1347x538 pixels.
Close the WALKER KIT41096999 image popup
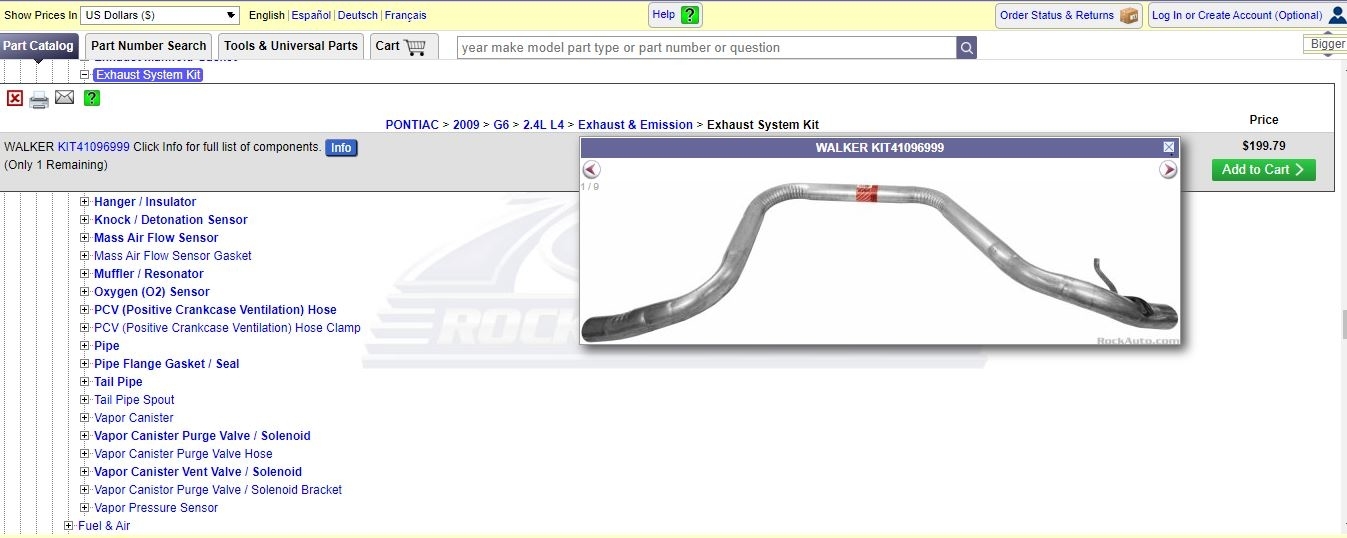[x=1169, y=147]
